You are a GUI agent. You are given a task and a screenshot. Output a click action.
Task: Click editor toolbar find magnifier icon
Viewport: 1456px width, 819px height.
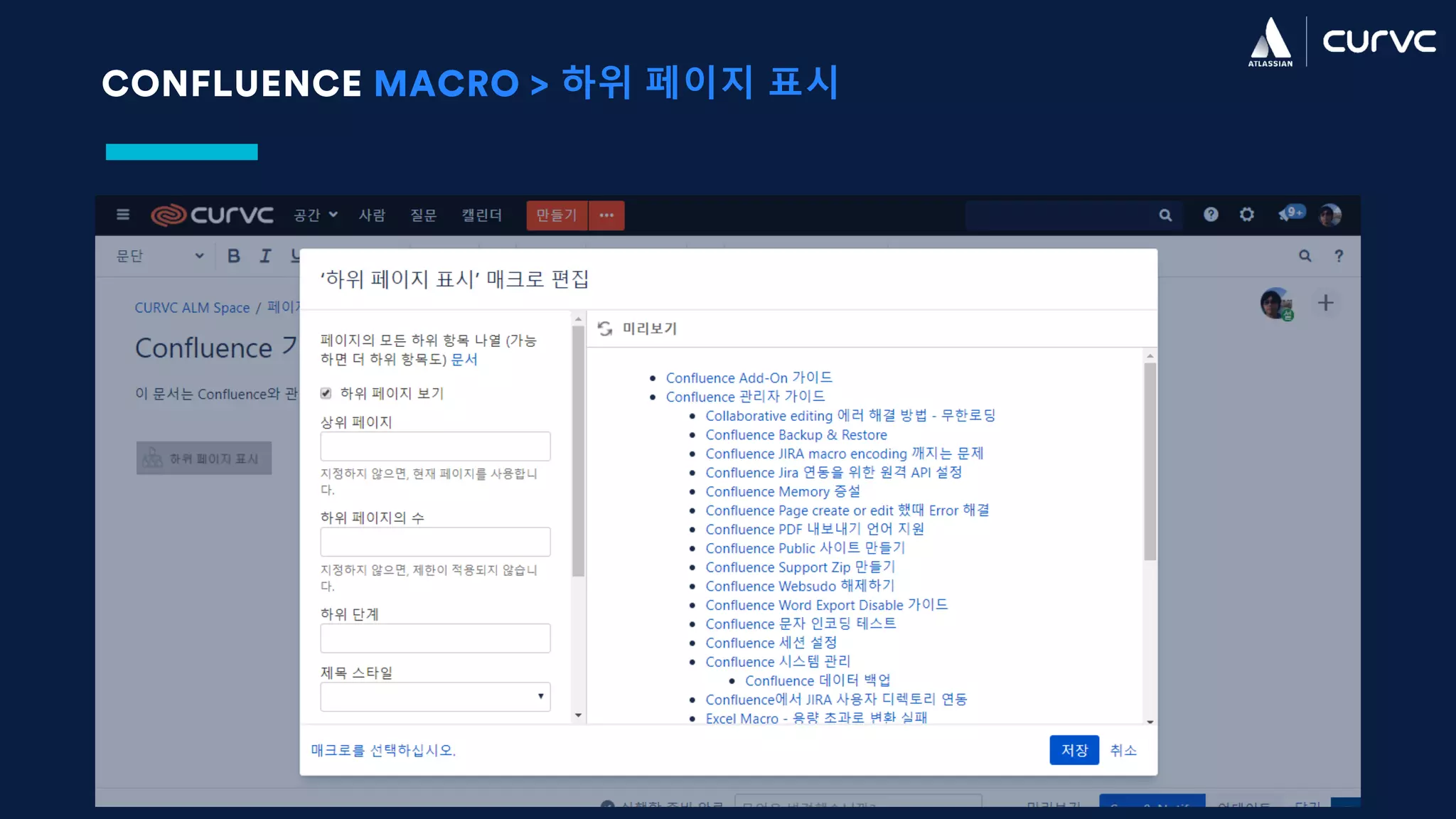click(1305, 256)
